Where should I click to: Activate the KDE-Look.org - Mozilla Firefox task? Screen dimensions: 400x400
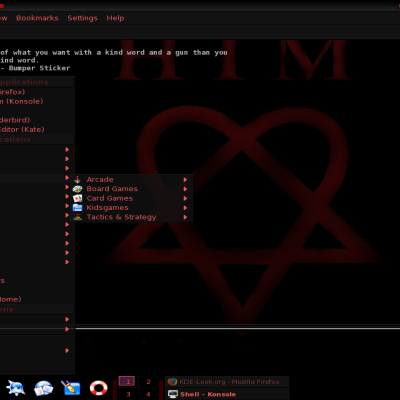(227, 382)
